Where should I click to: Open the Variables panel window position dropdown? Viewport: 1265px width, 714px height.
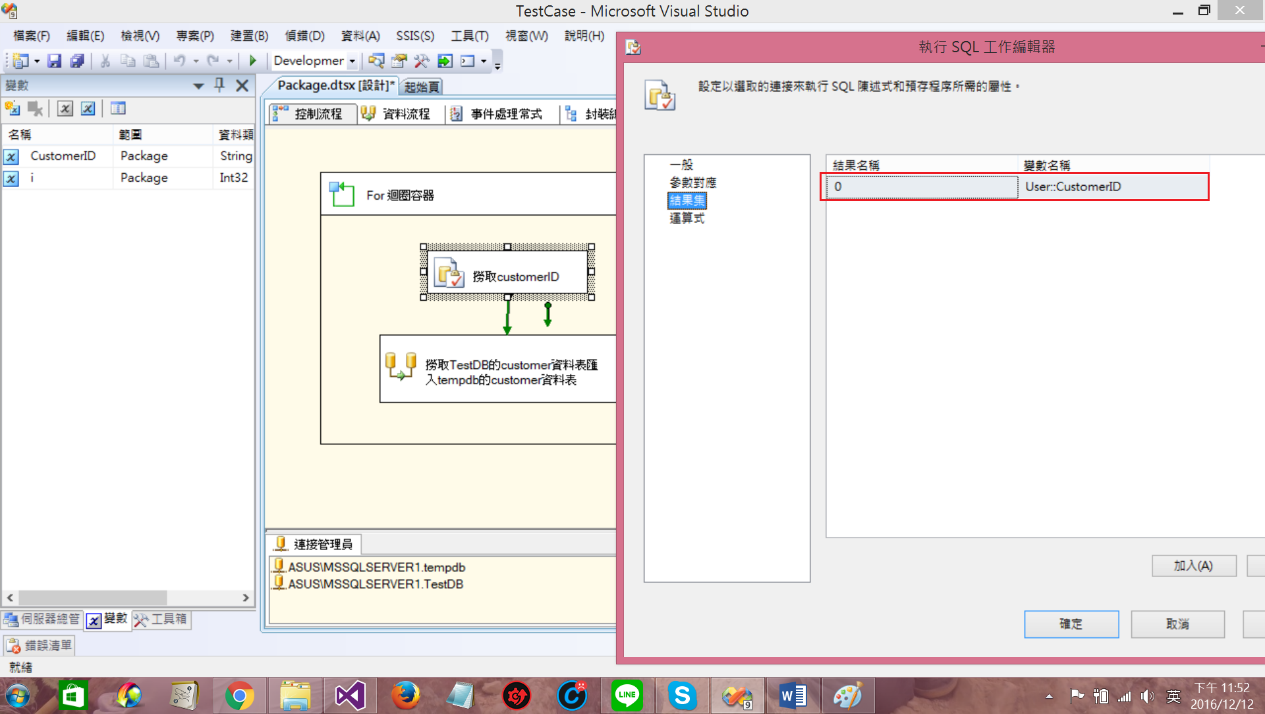(x=198, y=85)
